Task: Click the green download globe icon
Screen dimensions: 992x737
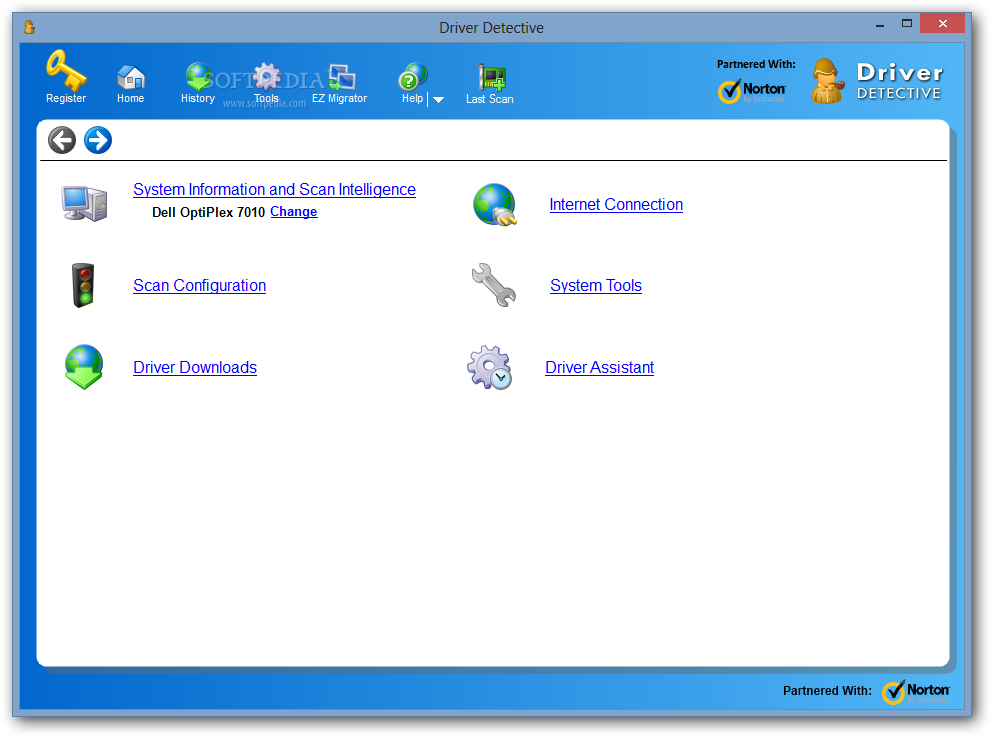Action: [84, 367]
